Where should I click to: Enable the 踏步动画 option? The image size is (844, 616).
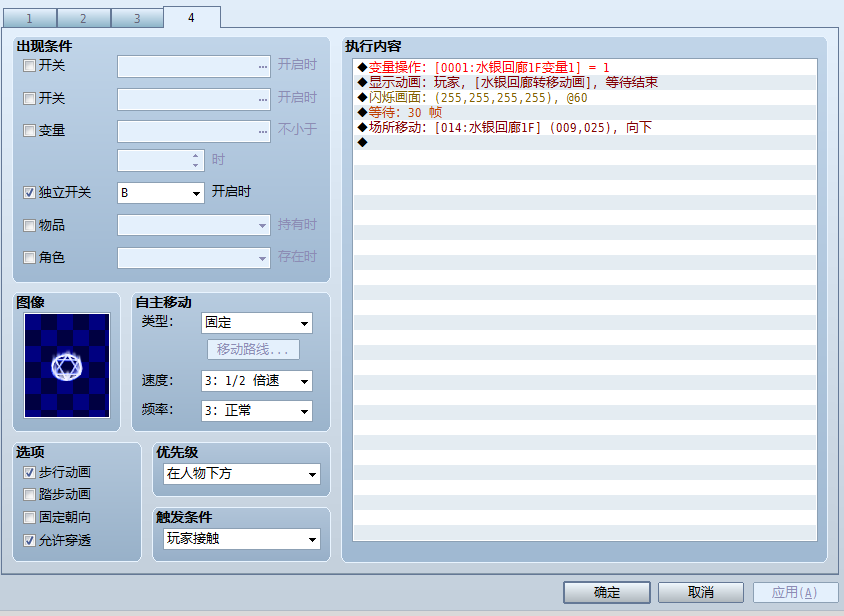(x=30, y=494)
